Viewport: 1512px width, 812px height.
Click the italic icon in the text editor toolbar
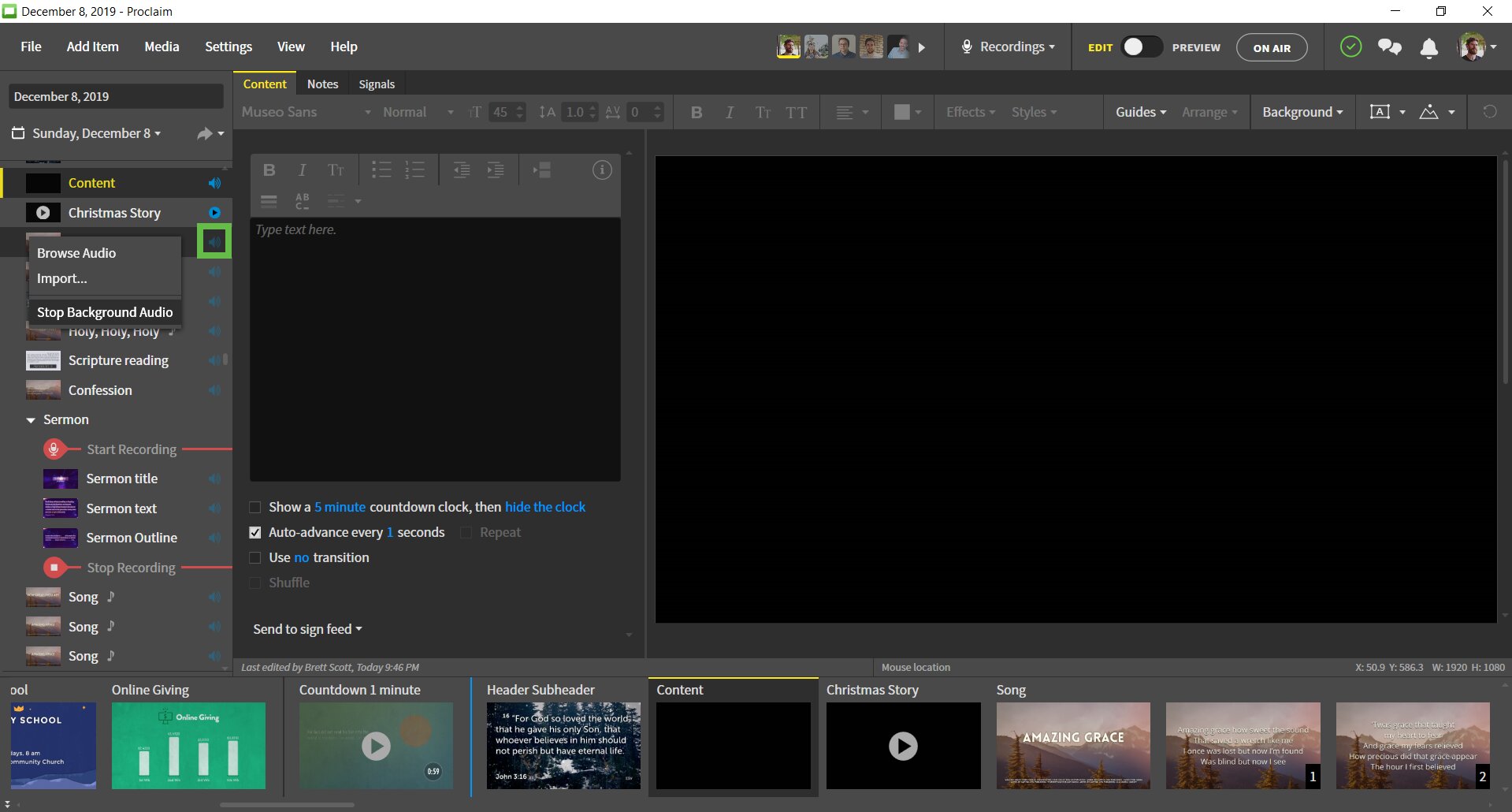point(302,169)
